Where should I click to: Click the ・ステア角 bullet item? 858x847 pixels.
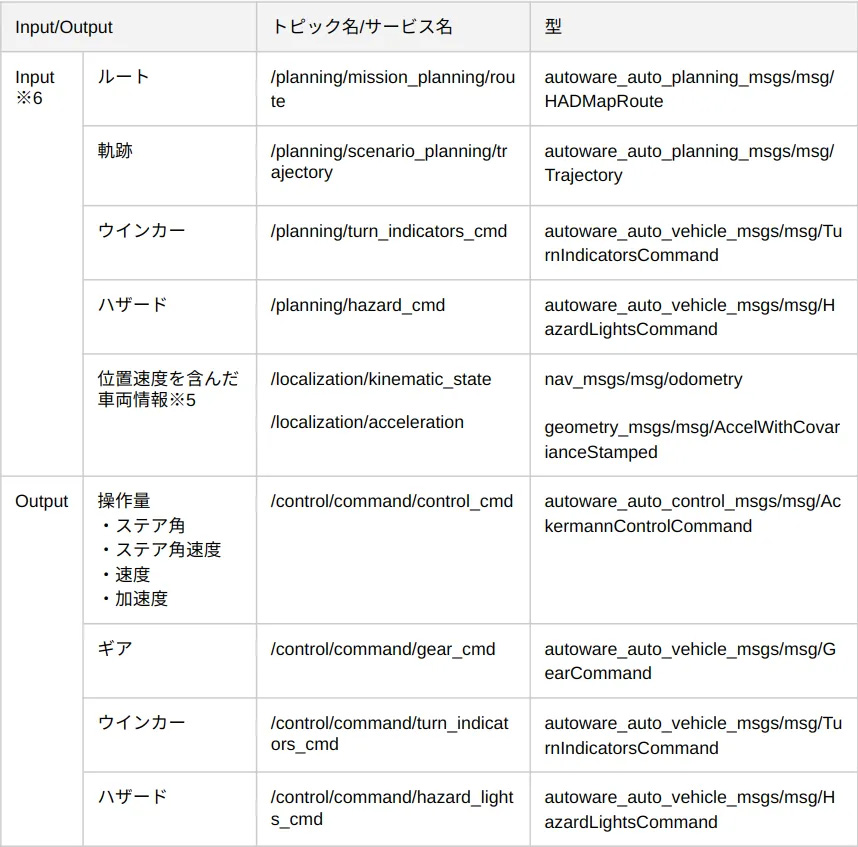coord(142,525)
